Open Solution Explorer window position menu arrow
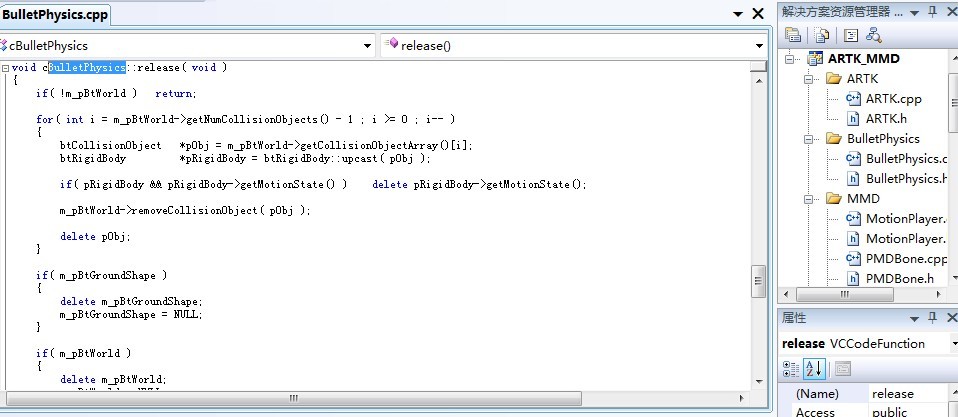Screen dimensions: 958x417 point(914,13)
